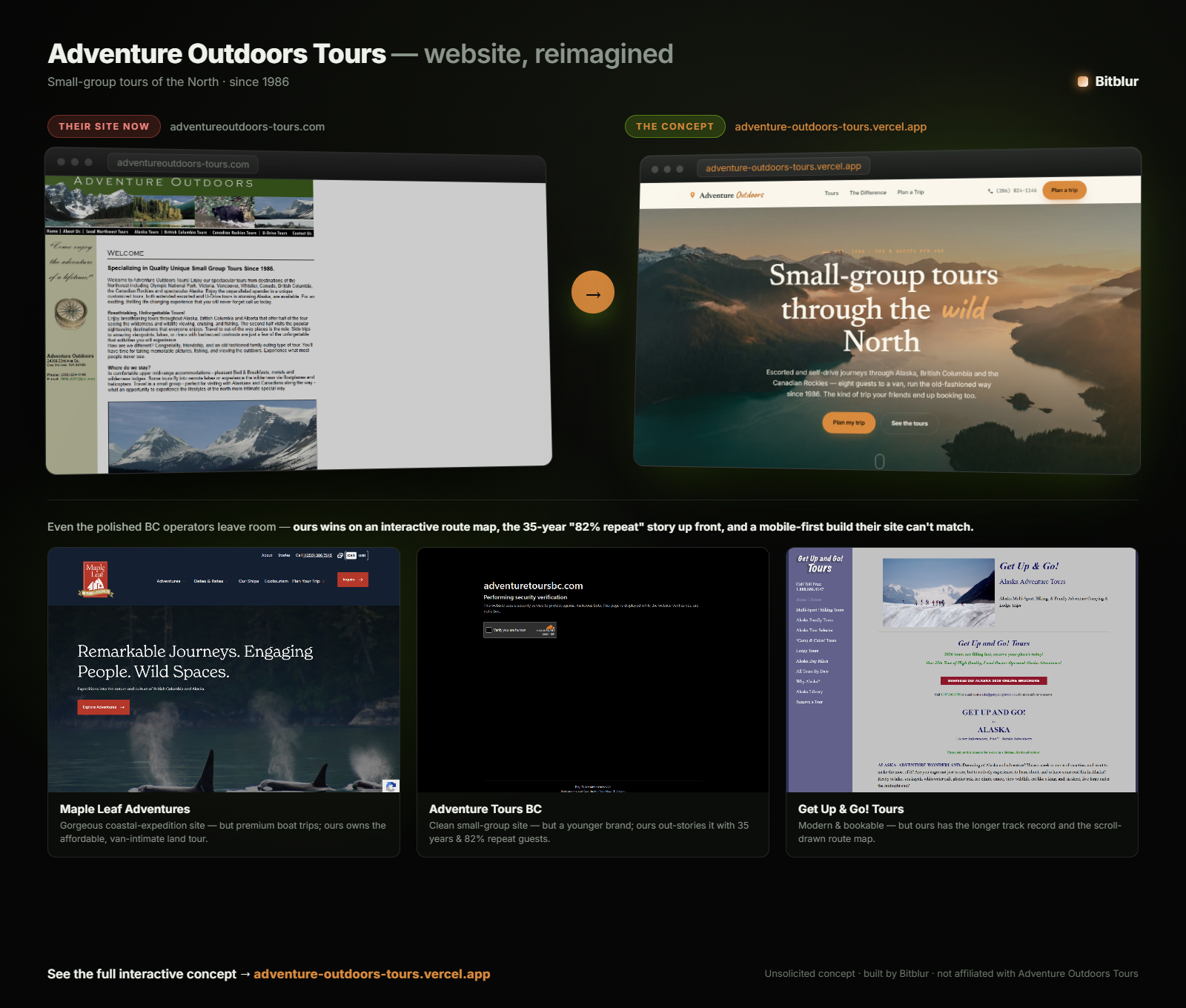
Task: Click the Get Up and Go! Tours sidebar logo
Action: pyautogui.click(x=820, y=564)
